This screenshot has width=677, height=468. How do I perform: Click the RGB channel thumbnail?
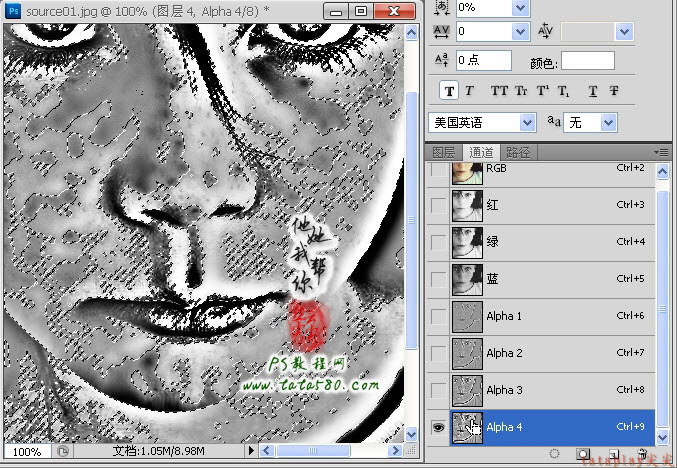click(467, 174)
